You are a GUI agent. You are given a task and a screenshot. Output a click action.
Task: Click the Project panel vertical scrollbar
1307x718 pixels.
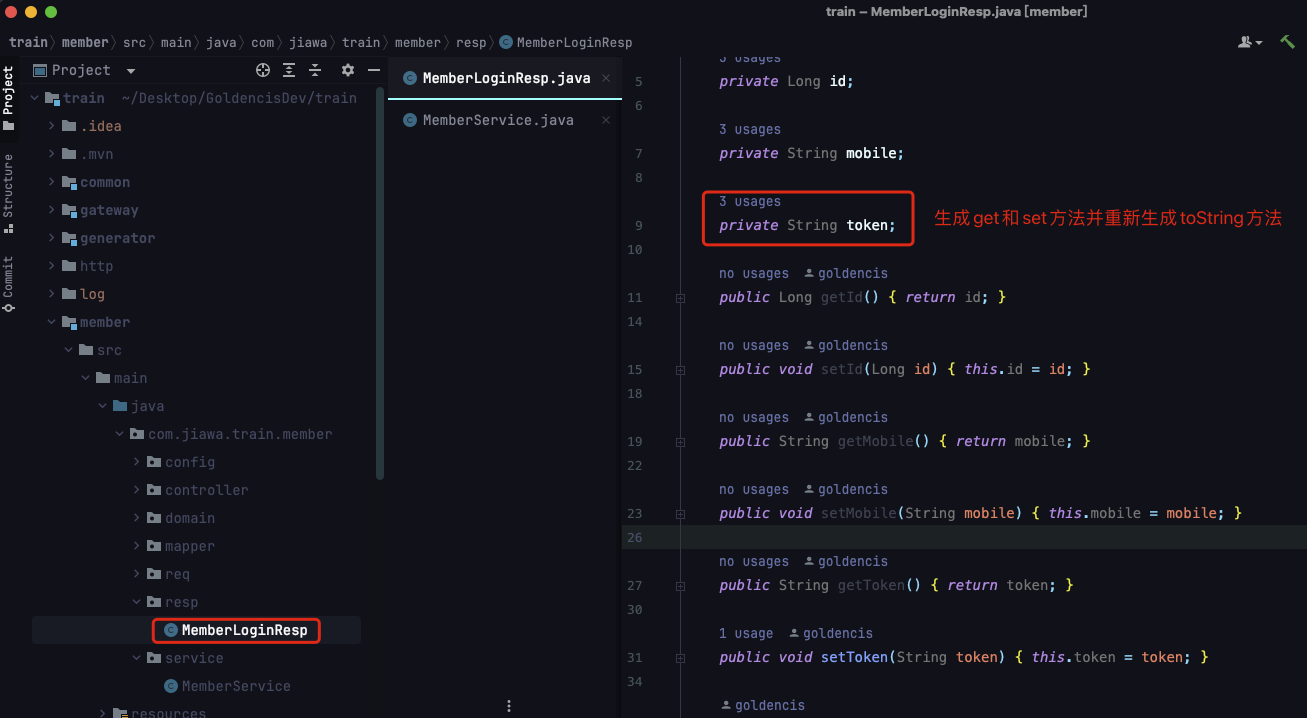pos(380,282)
